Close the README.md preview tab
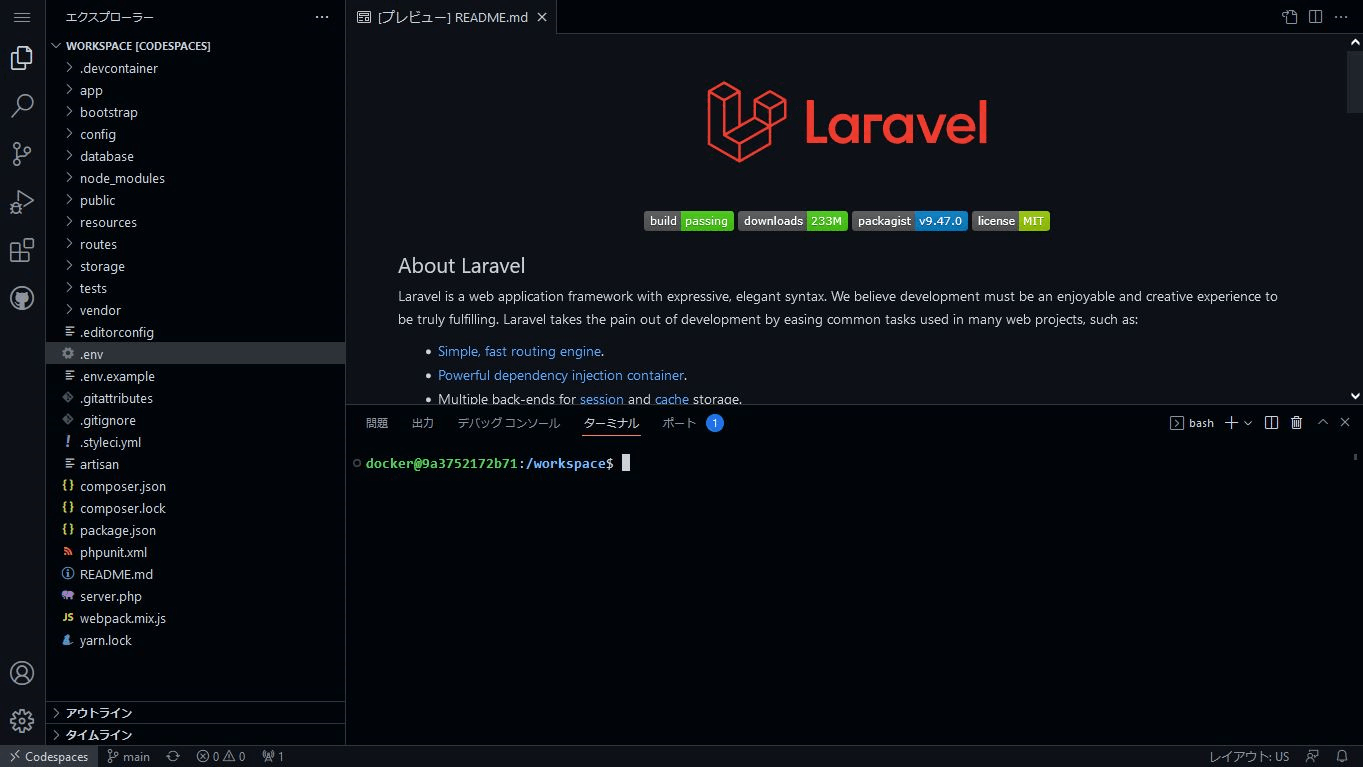1363x767 pixels. point(543,17)
